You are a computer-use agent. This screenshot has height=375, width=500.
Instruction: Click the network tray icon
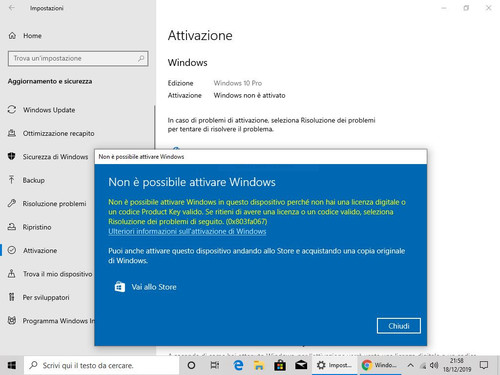(423, 366)
